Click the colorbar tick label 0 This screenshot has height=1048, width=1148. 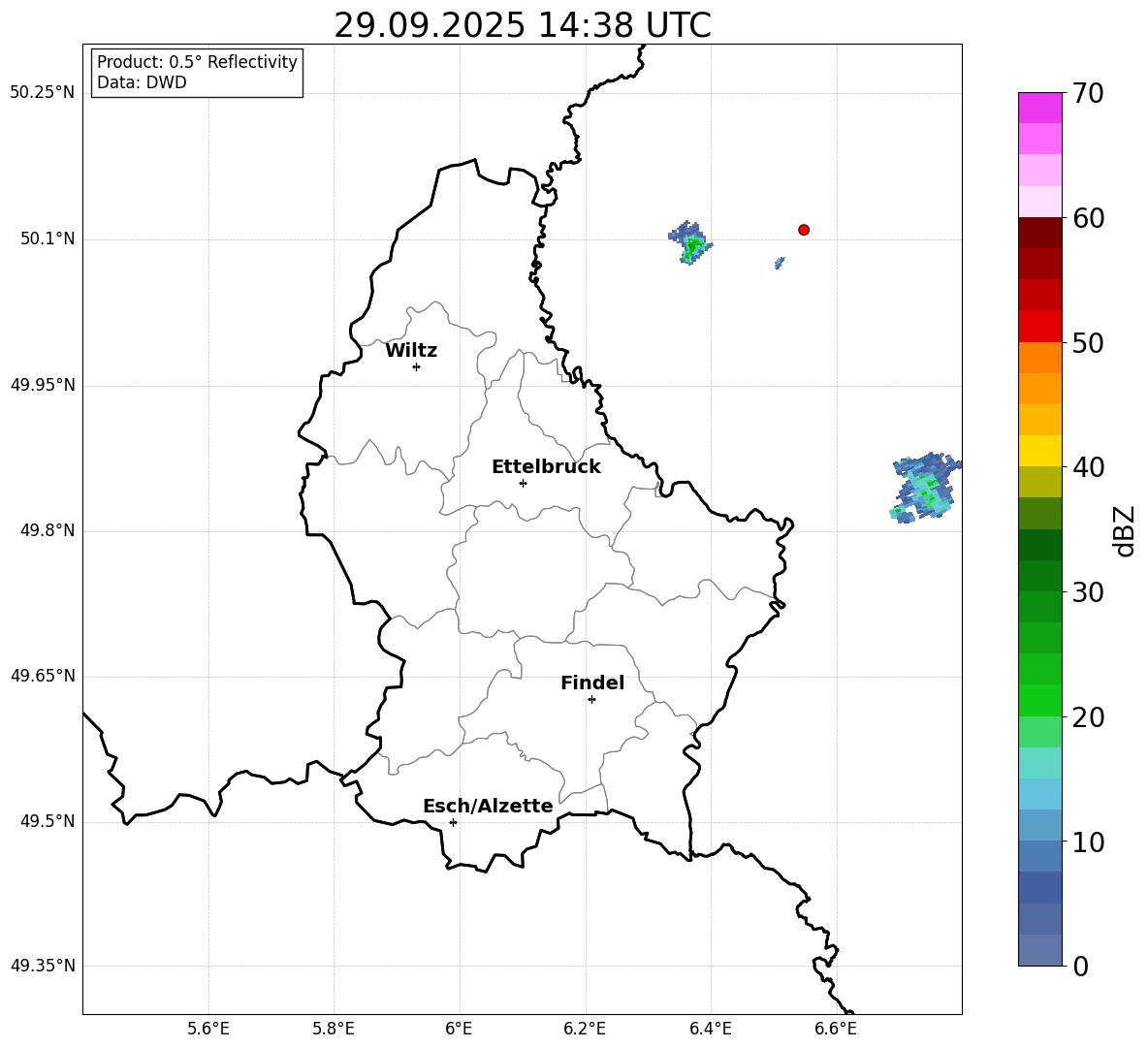[1081, 966]
